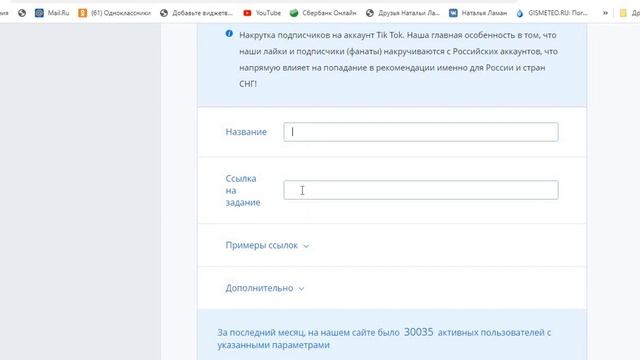
Task: Expand the Дополнительно section
Action: 264,288
